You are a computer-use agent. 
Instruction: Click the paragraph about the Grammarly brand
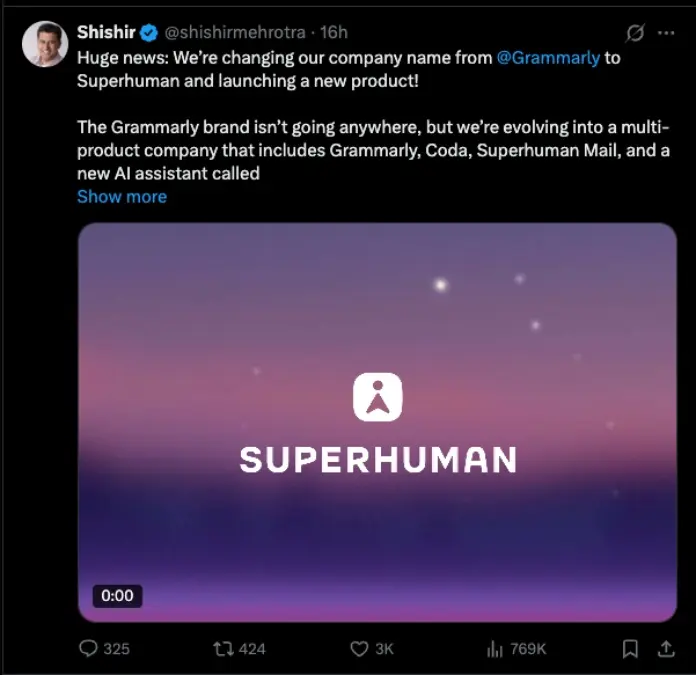pos(372,150)
